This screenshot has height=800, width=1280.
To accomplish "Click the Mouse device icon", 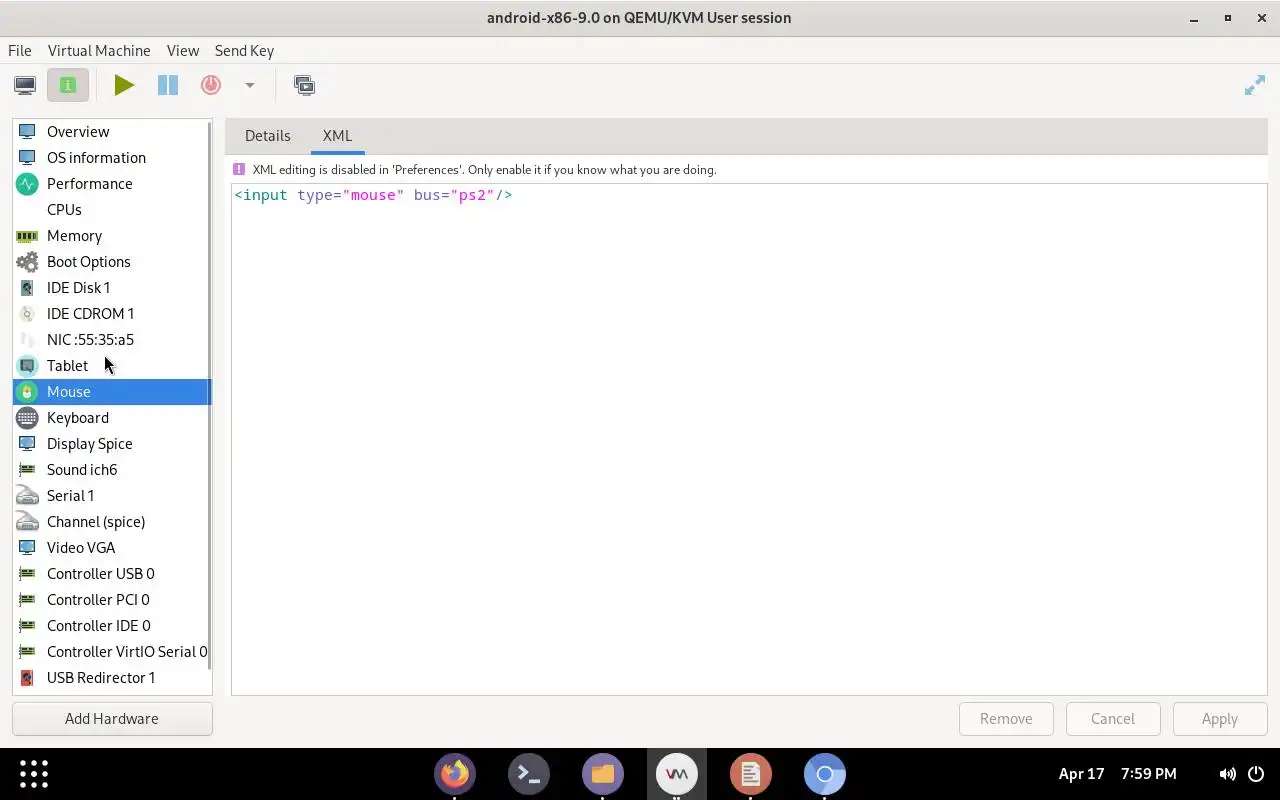I will pyautogui.click(x=27, y=392).
